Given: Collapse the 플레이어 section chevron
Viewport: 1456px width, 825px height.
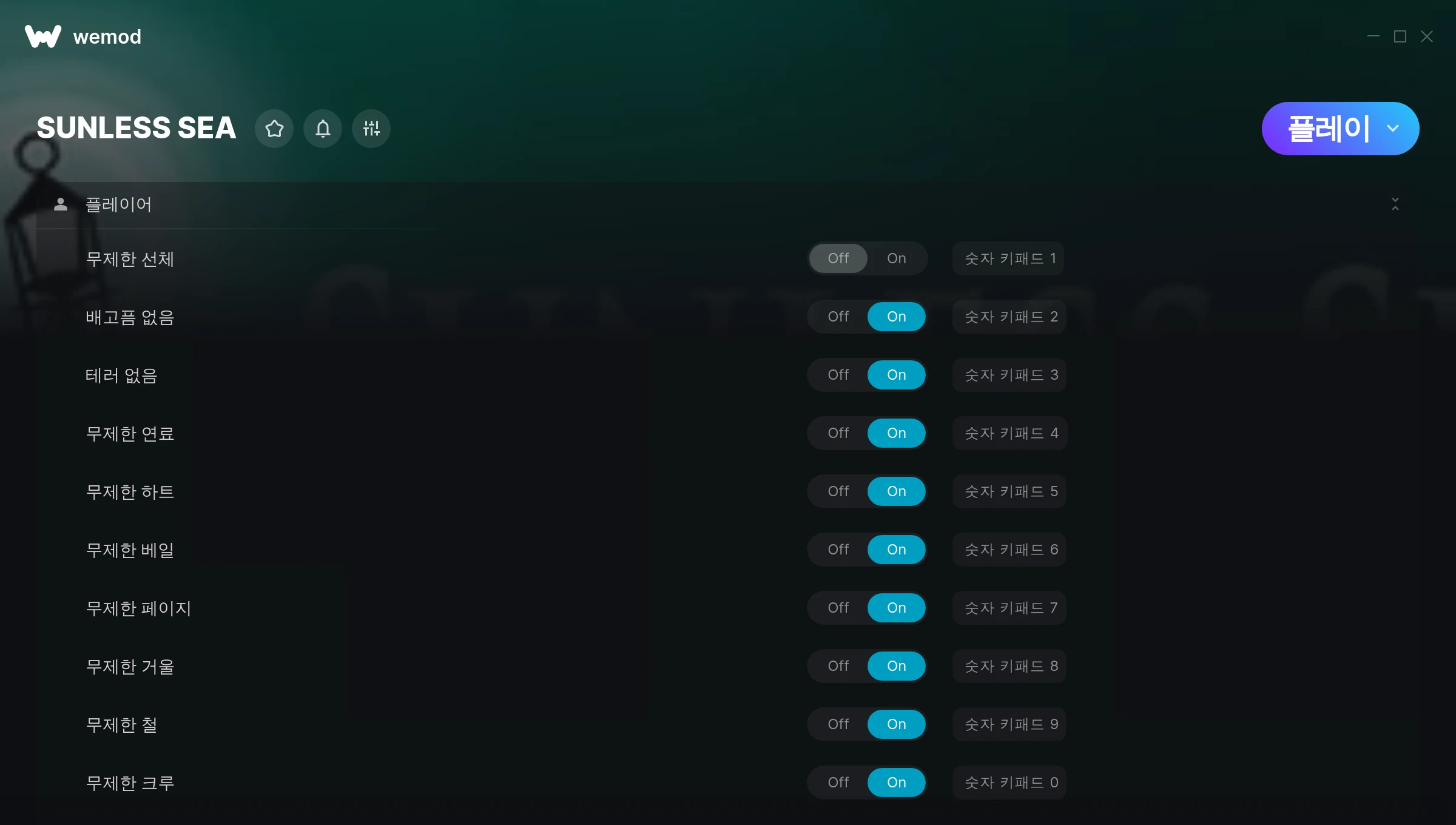Looking at the screenshot, I should point(1395,204).
